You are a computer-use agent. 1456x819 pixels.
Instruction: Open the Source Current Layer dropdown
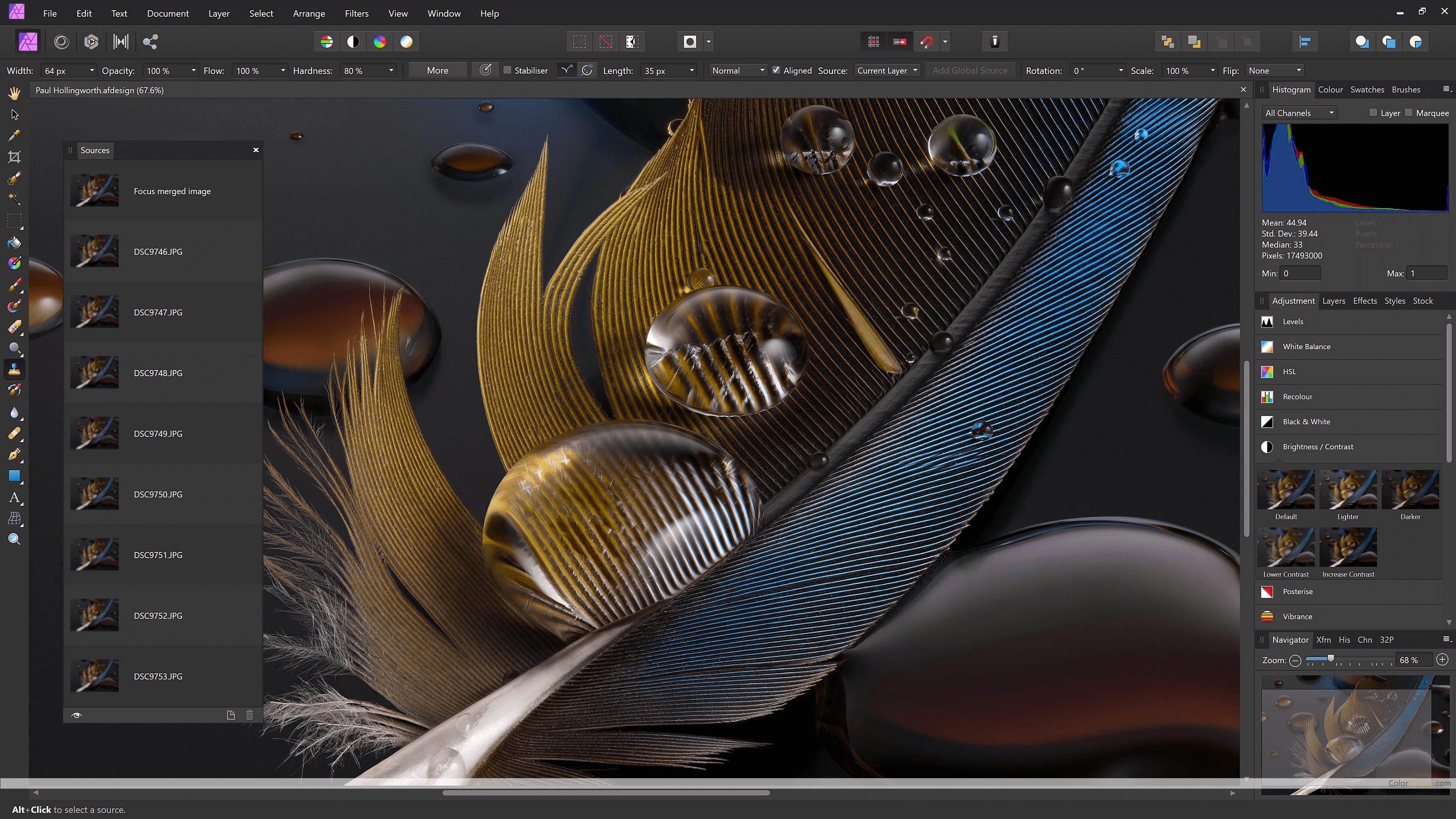click(x=886, y=70)
